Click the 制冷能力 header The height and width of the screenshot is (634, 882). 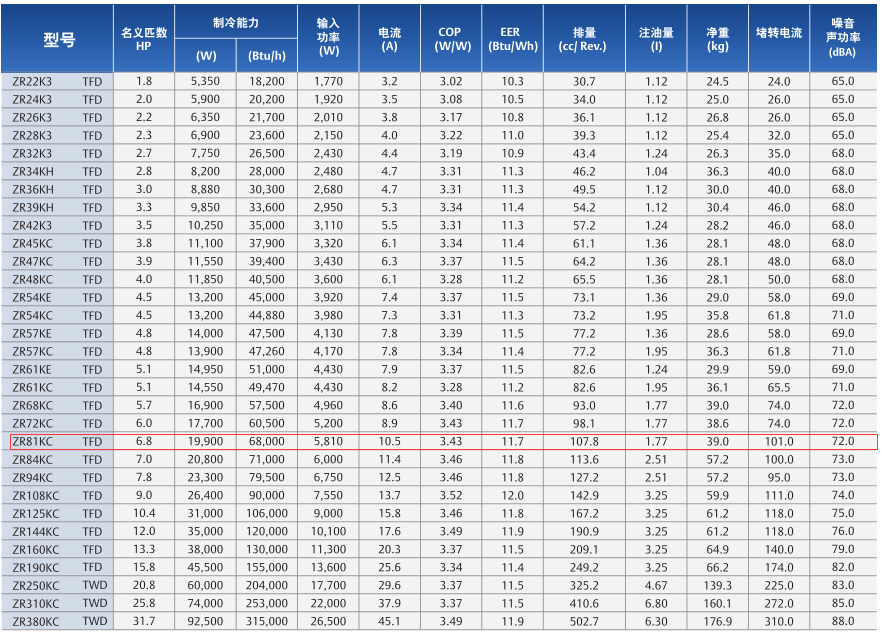(235, 21)
